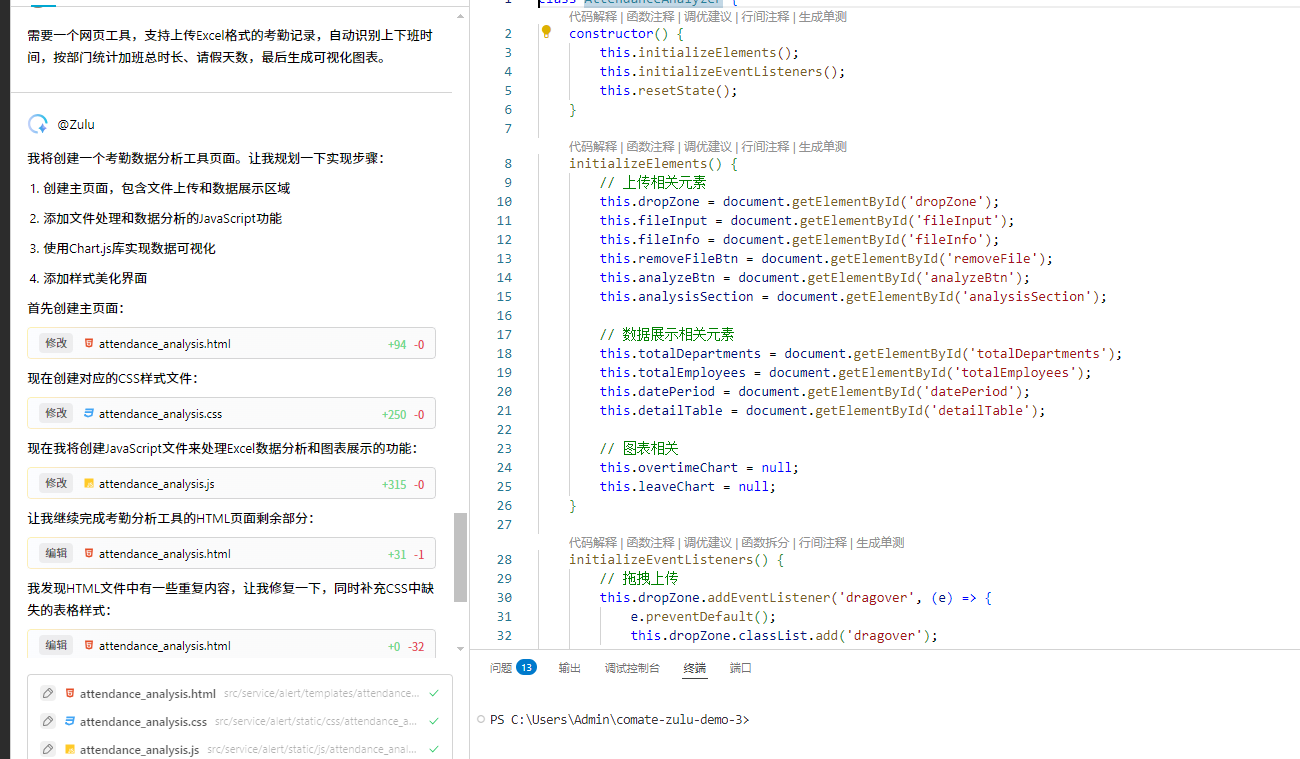Click the comment // 上传相关元素
This screenshot has height=759, width=1300.
653,182
